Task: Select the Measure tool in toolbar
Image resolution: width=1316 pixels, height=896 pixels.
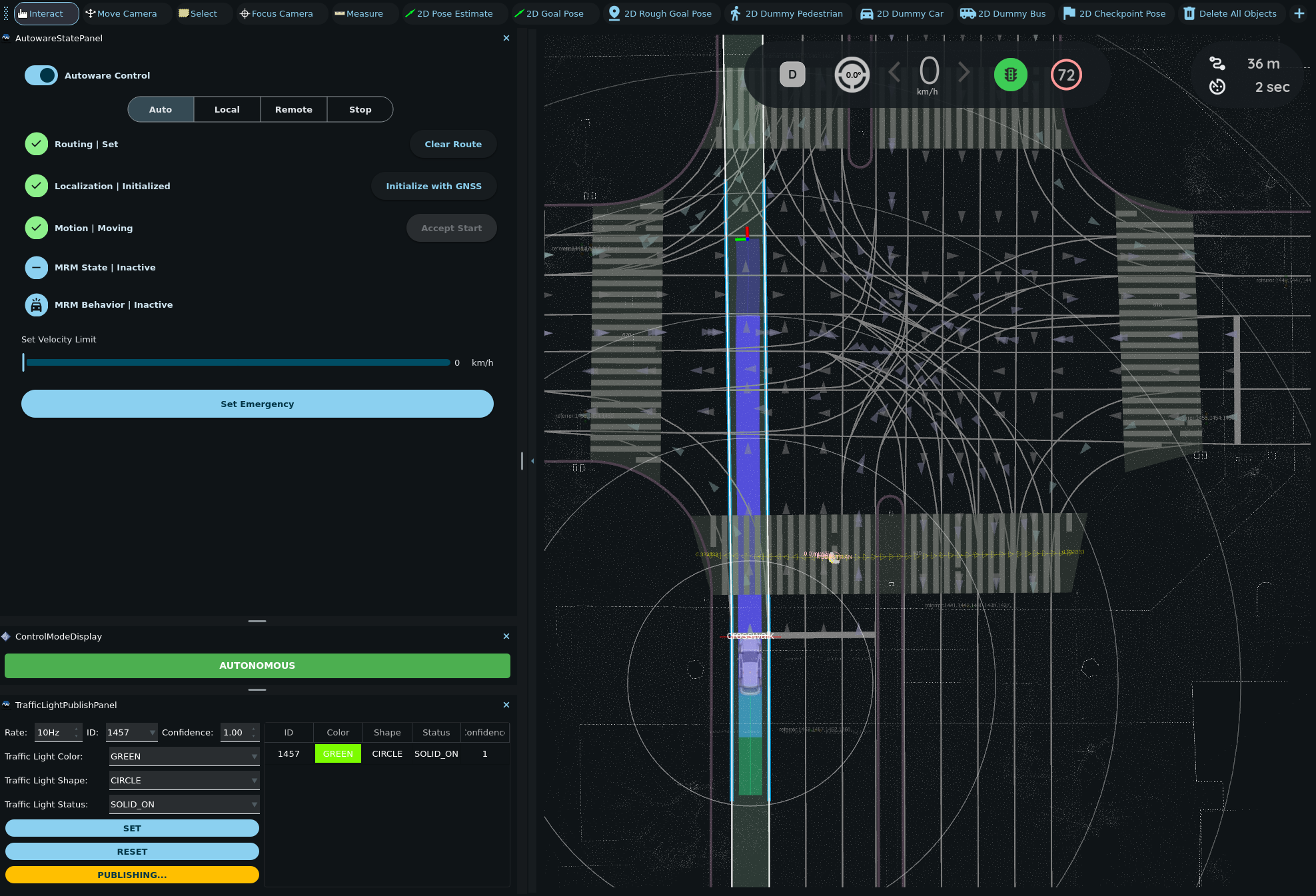Action: click(x=358, y=13)
